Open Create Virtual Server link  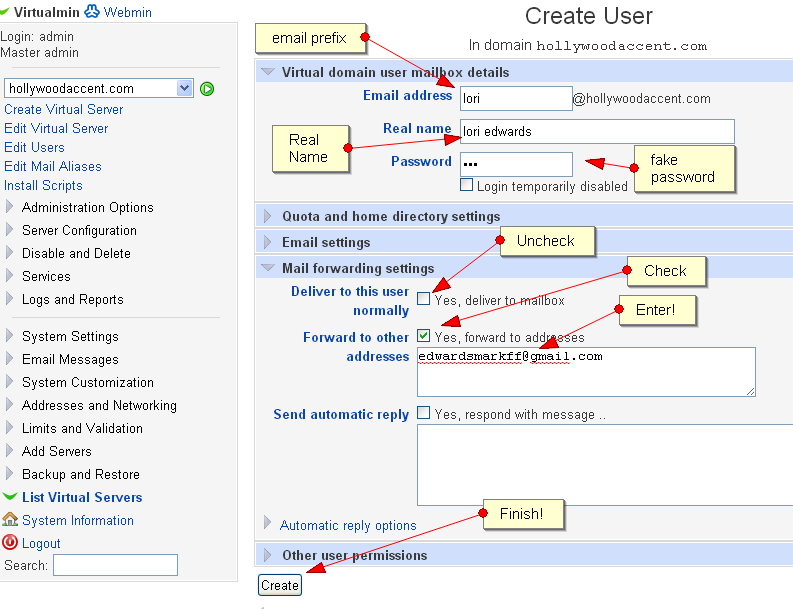tap(64, 109)
